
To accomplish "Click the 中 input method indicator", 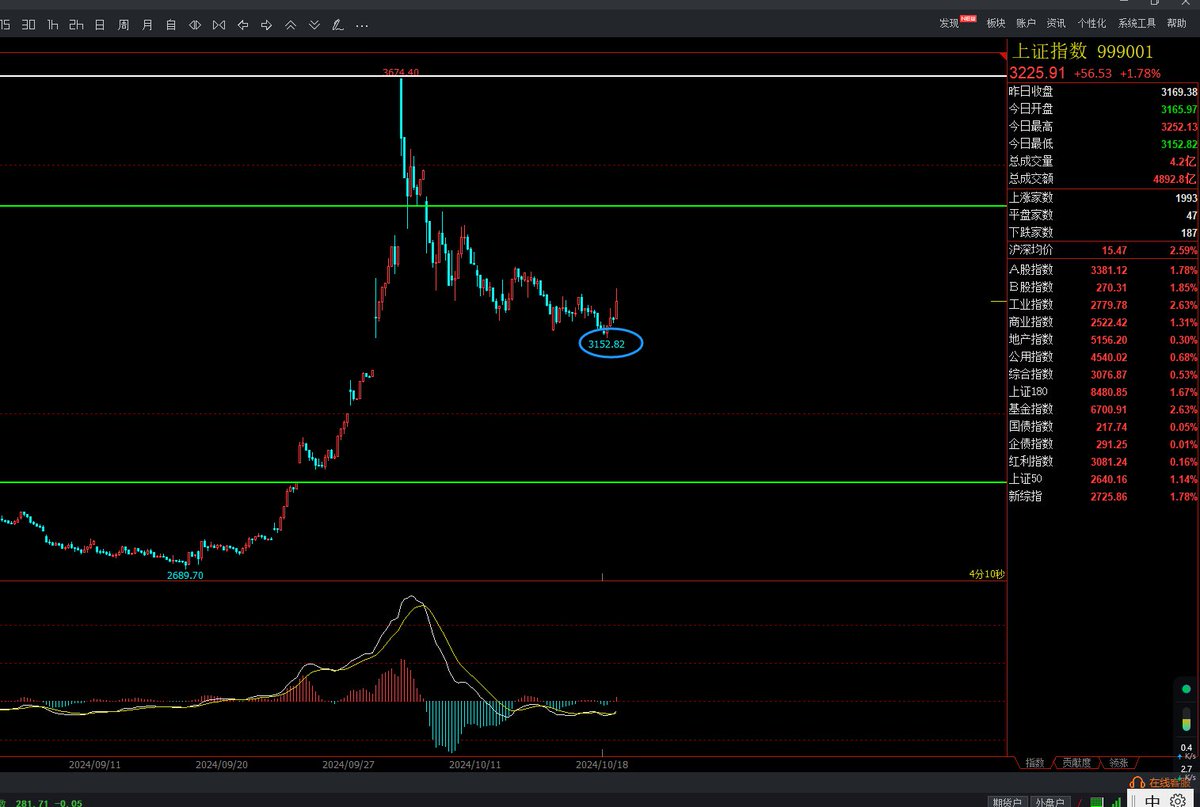I will (x=1153, y=801).
